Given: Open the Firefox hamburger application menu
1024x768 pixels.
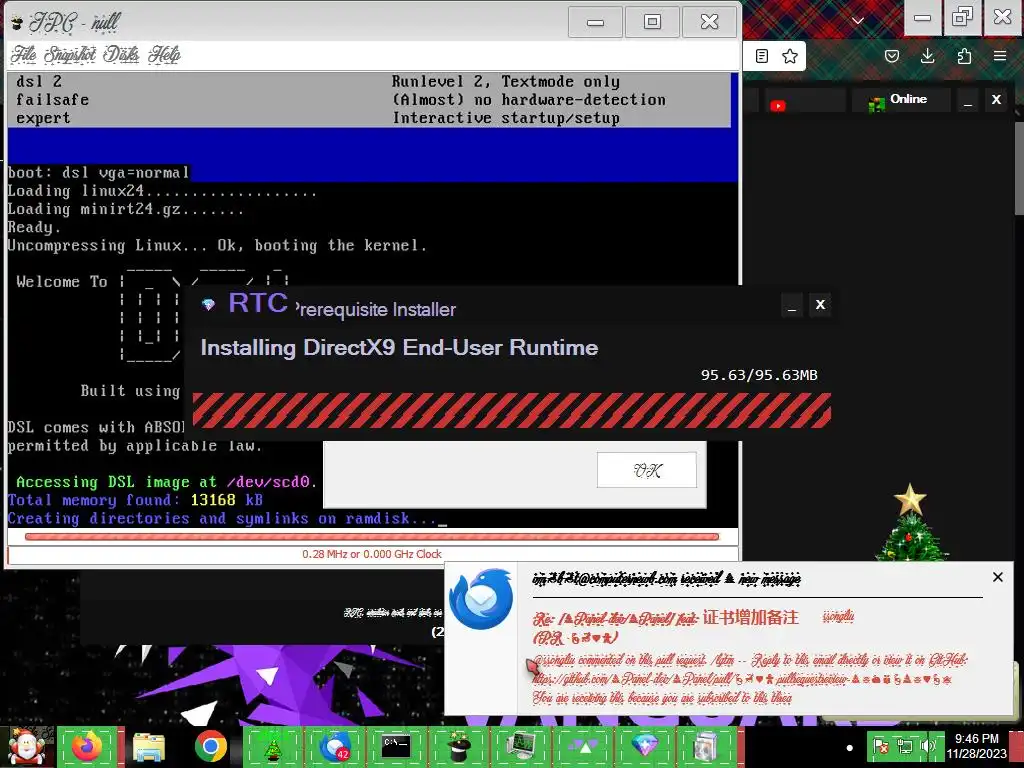Looking at the screenshot, I should pyautogui.click(x=1000, y=56).
